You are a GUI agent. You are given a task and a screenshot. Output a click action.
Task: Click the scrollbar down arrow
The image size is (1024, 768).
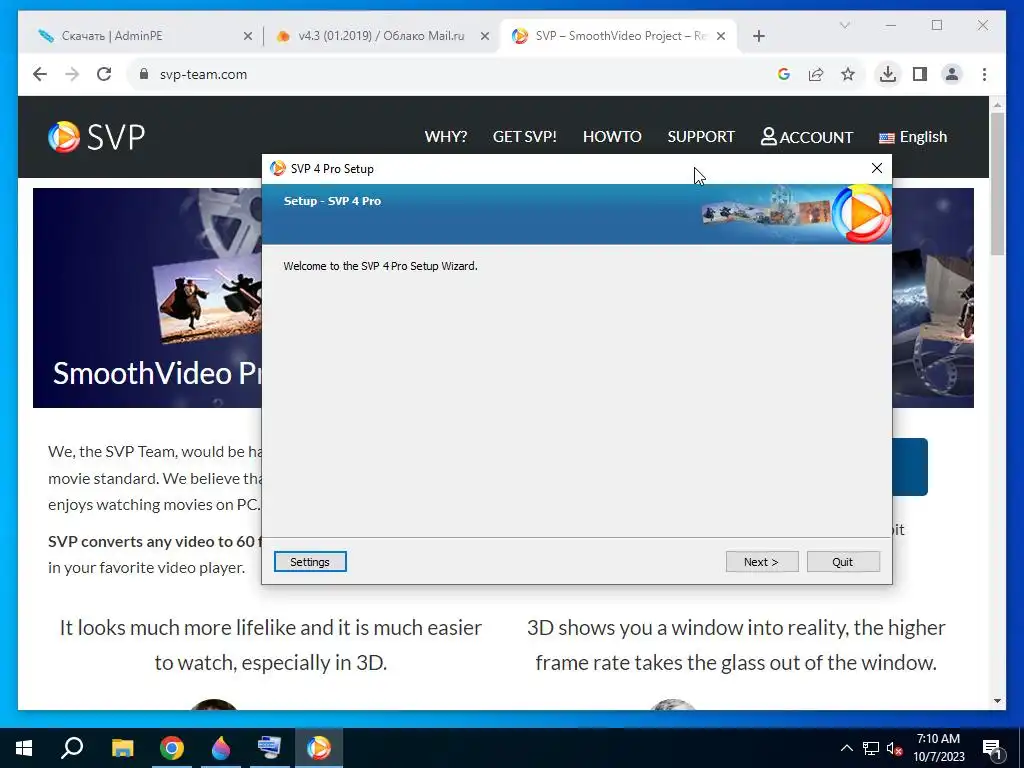(997, 701)
